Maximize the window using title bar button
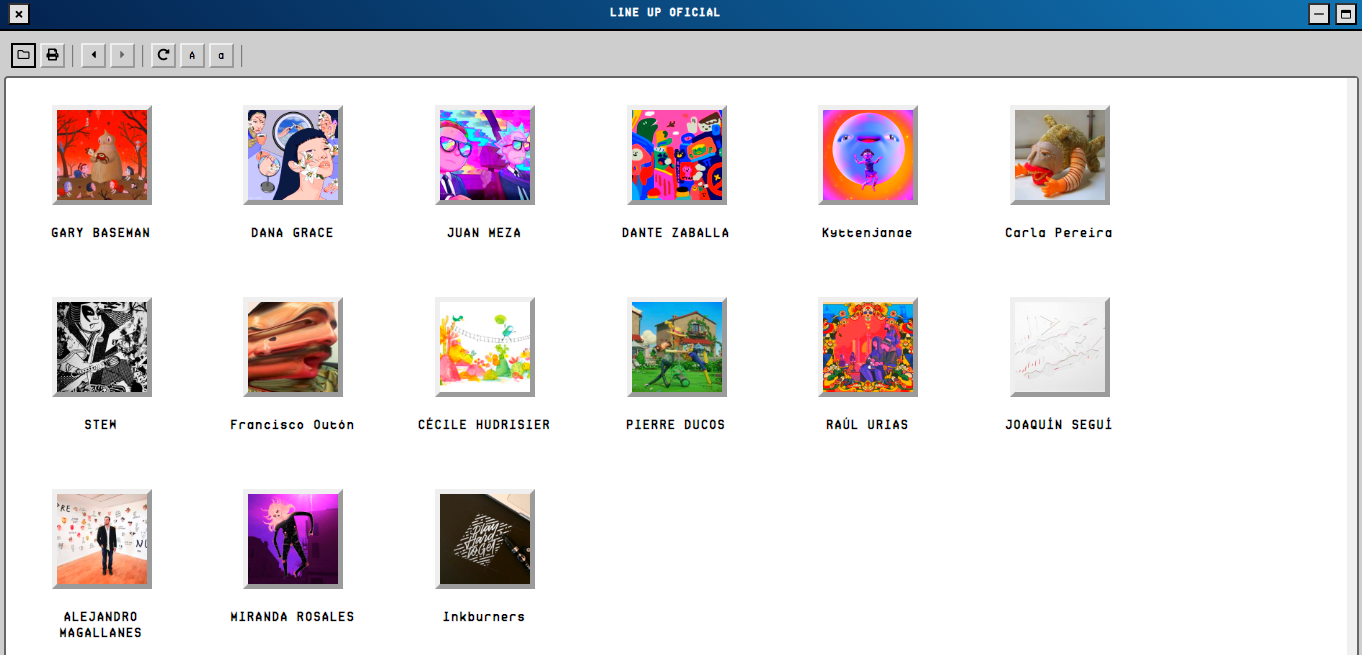Image resolution: width=1362 pixels, height=655 pixels. (x=1345, y=14)
